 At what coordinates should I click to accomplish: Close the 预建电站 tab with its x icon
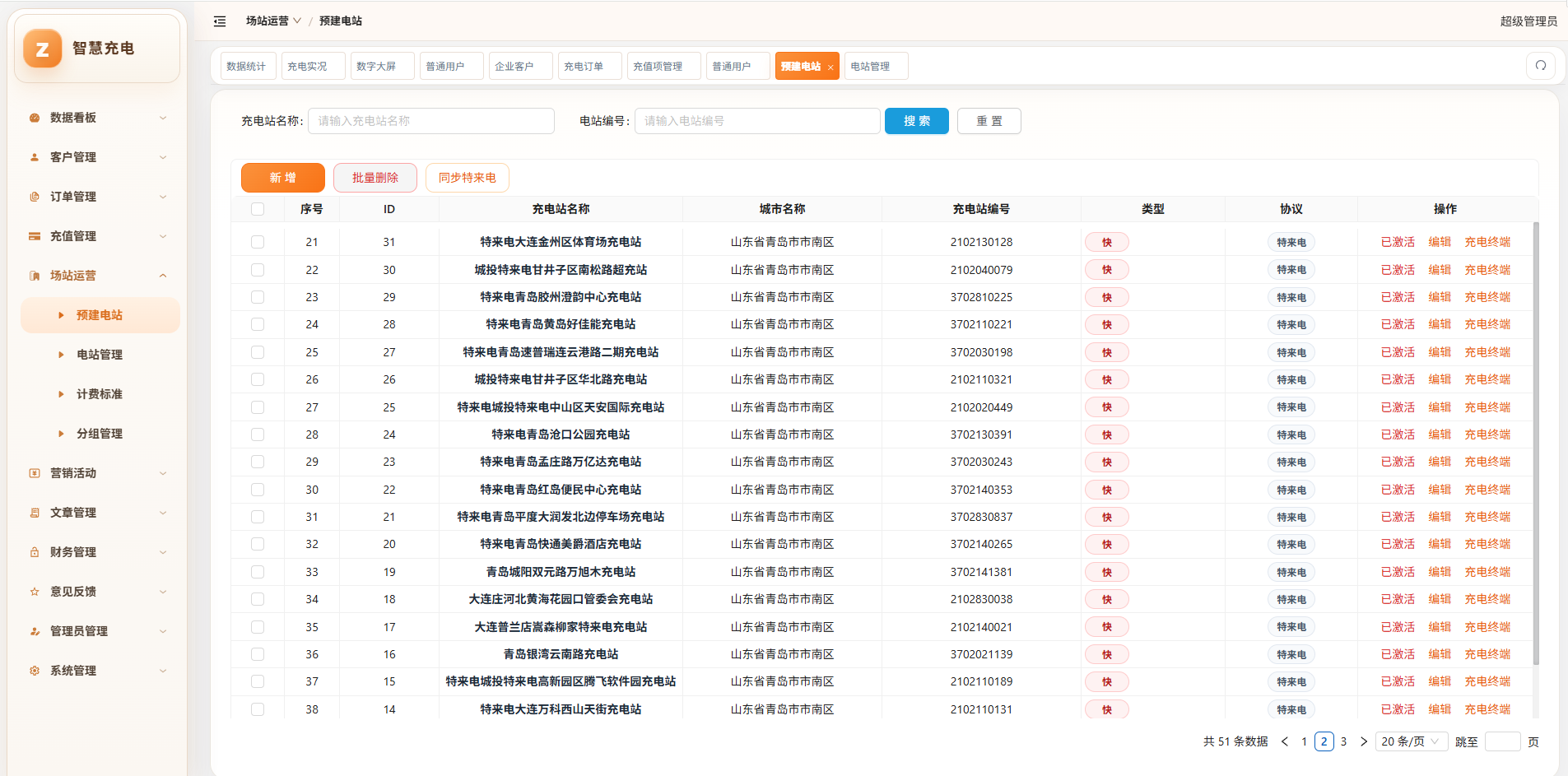tap(831, 67)
